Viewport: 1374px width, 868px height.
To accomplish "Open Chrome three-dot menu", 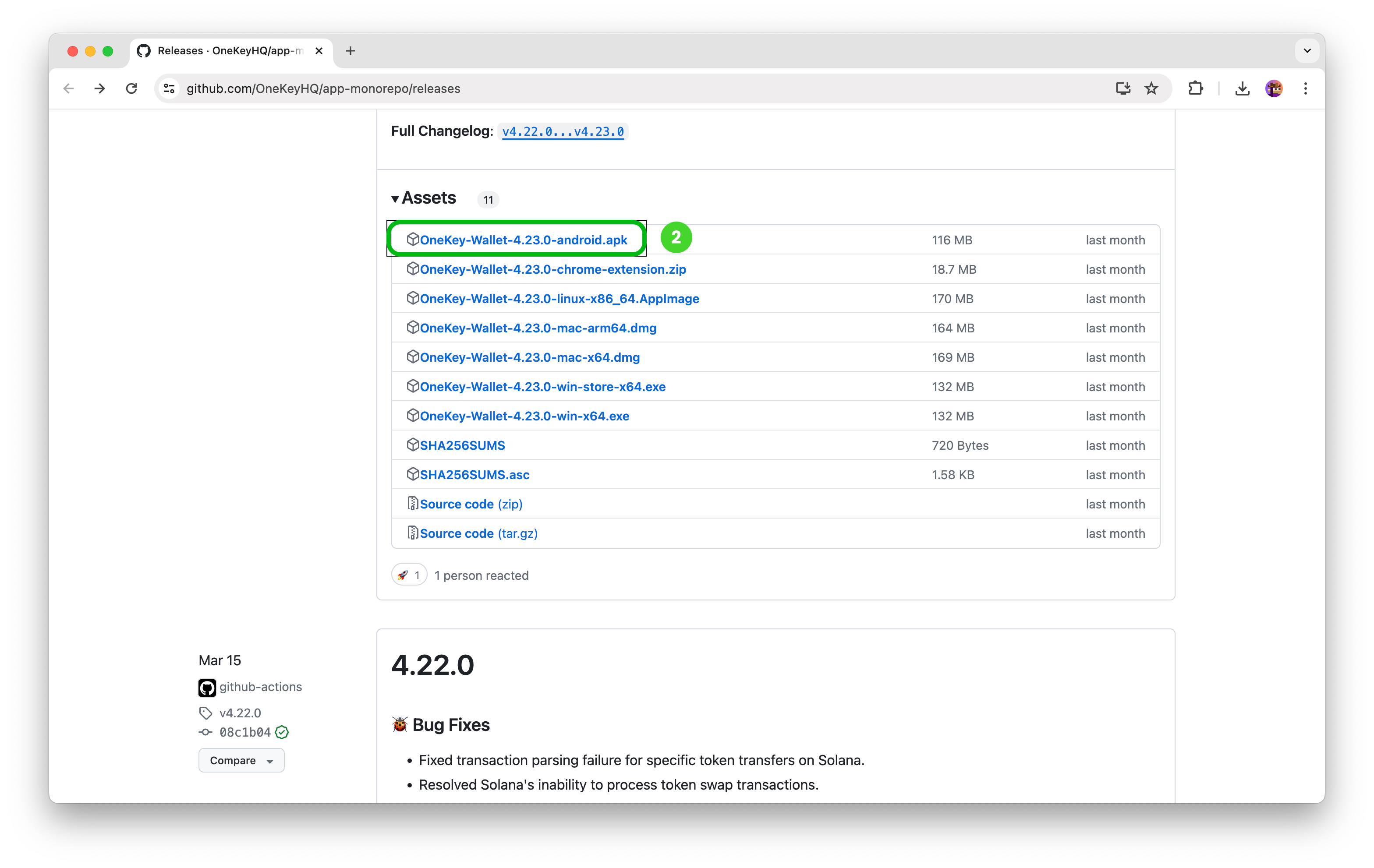I will pyautogui.click(x=1306, y=88).
